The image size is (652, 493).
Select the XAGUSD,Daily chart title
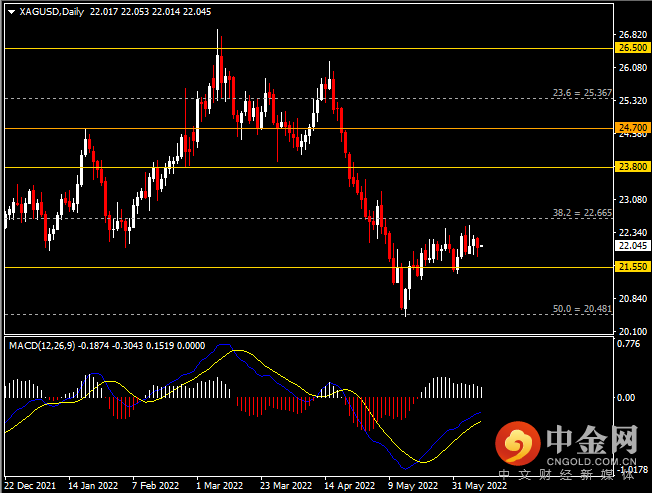pos(52,12)
